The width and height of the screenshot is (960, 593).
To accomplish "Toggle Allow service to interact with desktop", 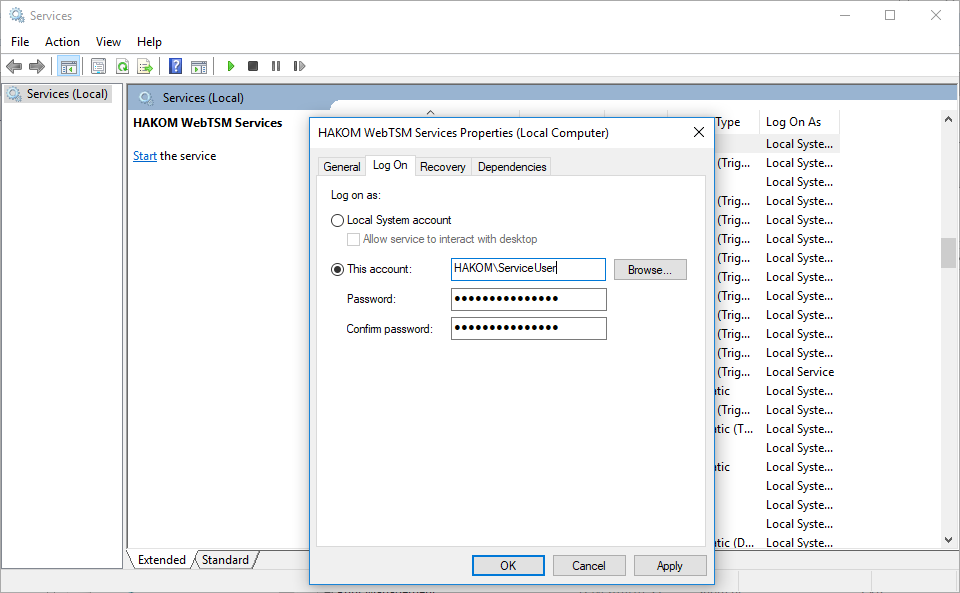I will (353, 239).
